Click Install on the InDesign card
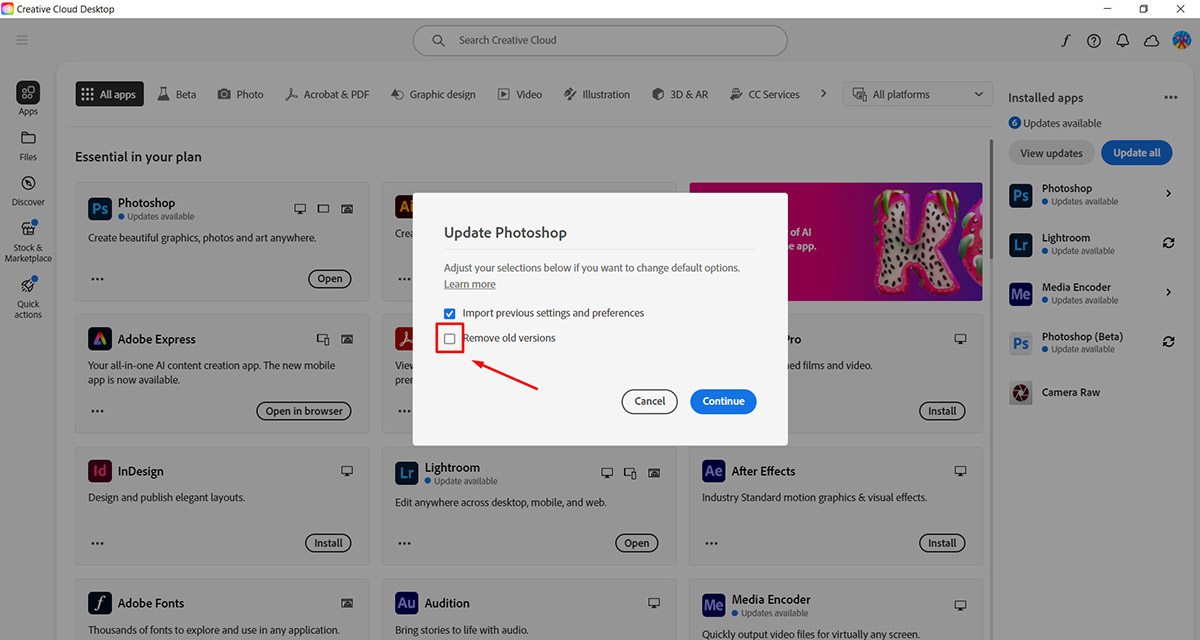 pos(328,543)
